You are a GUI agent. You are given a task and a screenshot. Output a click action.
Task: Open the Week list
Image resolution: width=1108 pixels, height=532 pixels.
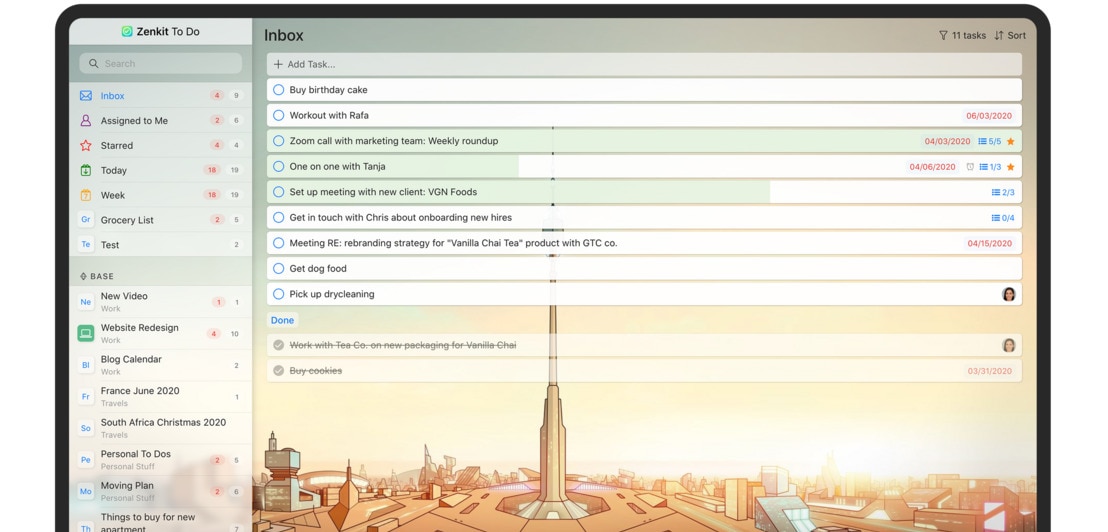[113, 196]
